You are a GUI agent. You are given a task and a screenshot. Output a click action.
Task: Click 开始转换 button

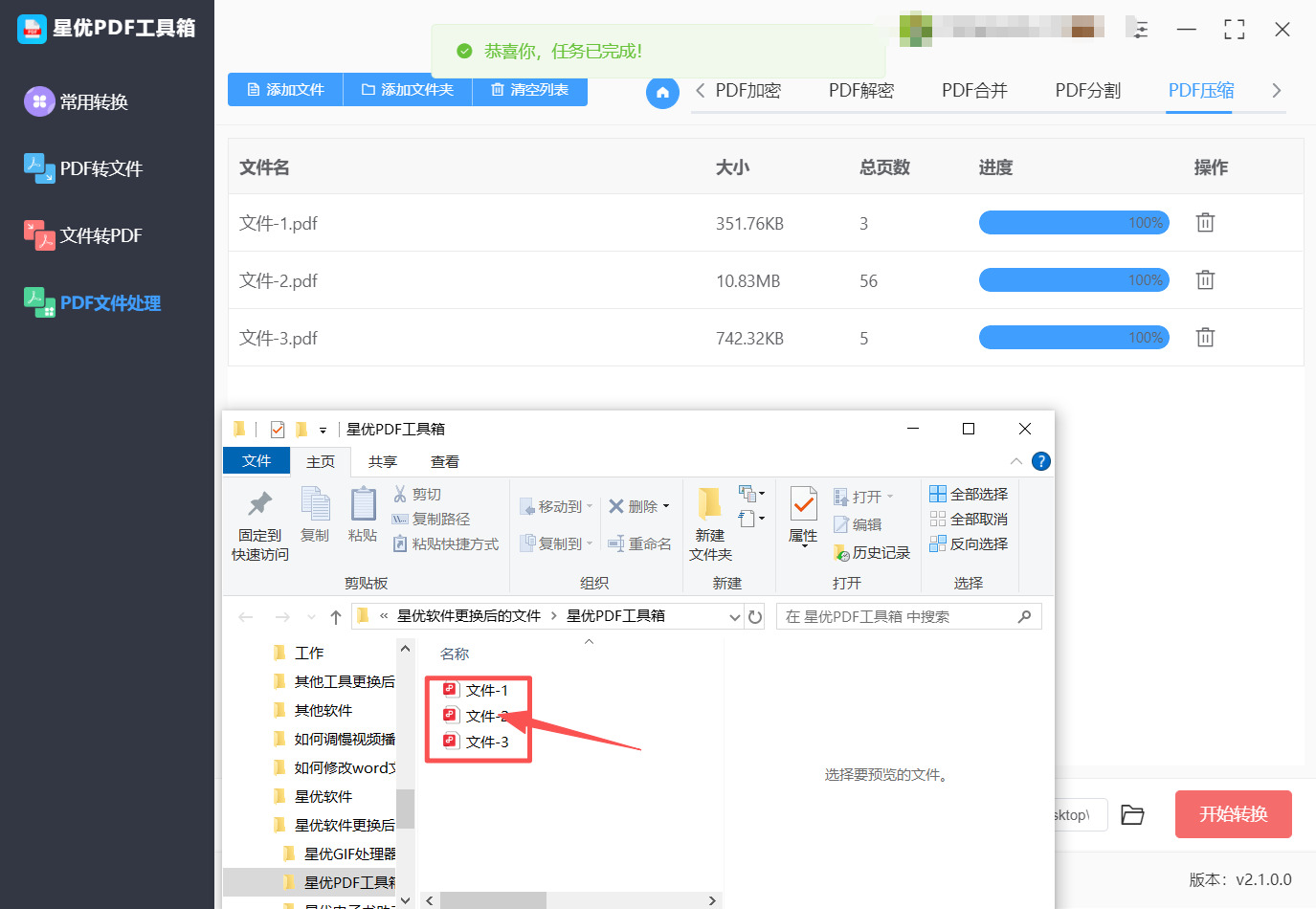pos(1234,814)
